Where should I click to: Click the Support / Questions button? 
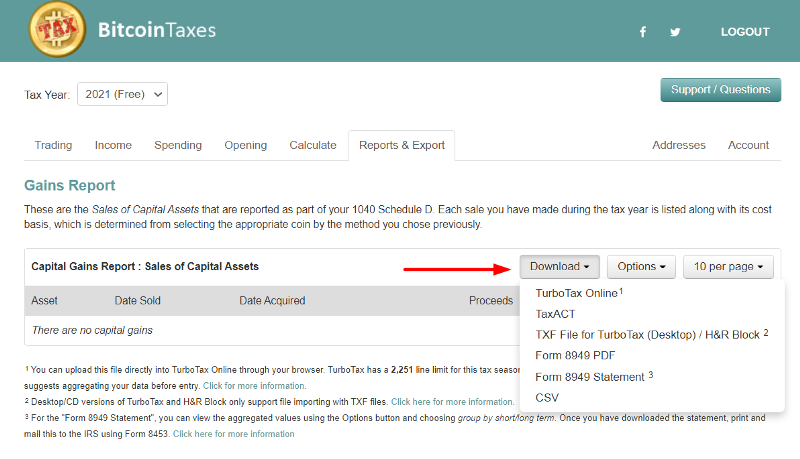[x=720, y=90]
